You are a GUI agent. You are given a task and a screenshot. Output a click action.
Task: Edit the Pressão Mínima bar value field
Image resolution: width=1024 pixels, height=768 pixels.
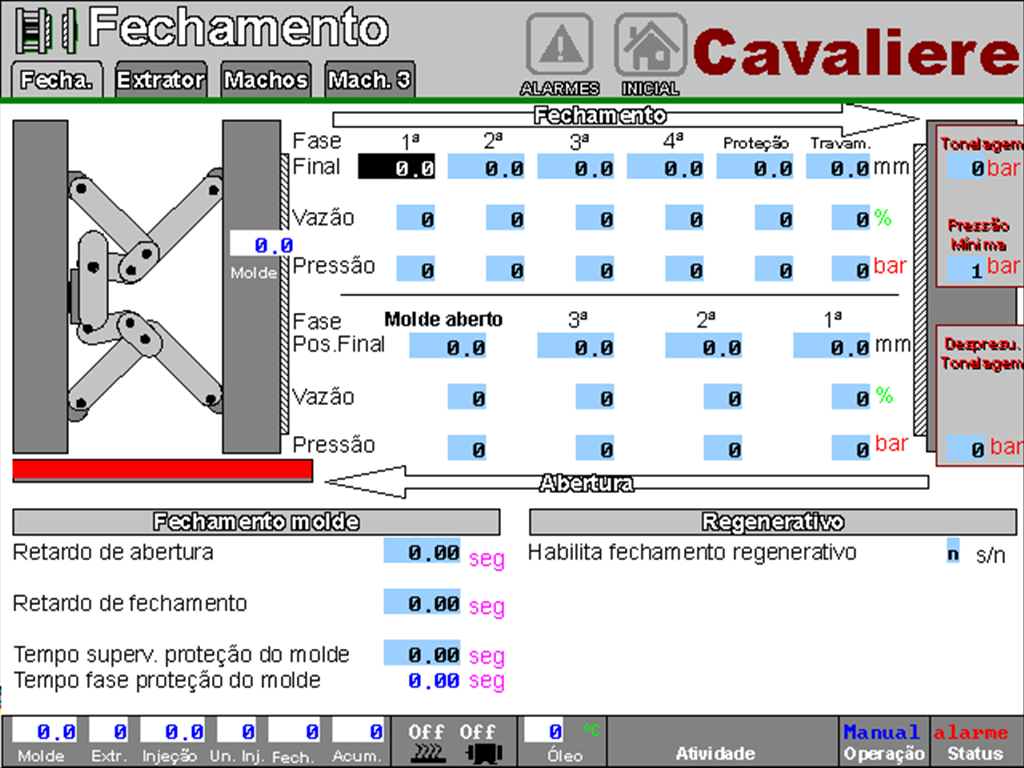click(x=966, y=268)
